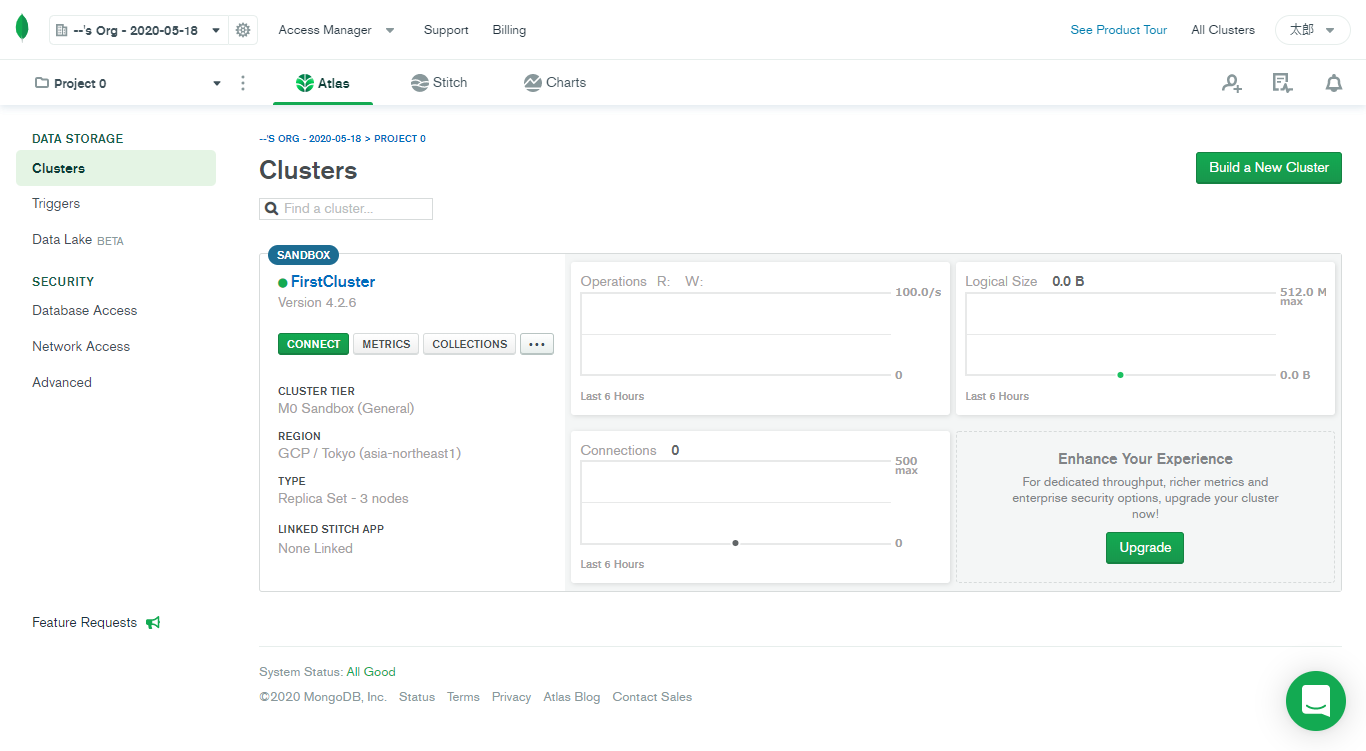Open the footer Terms link

click(463, 697)
